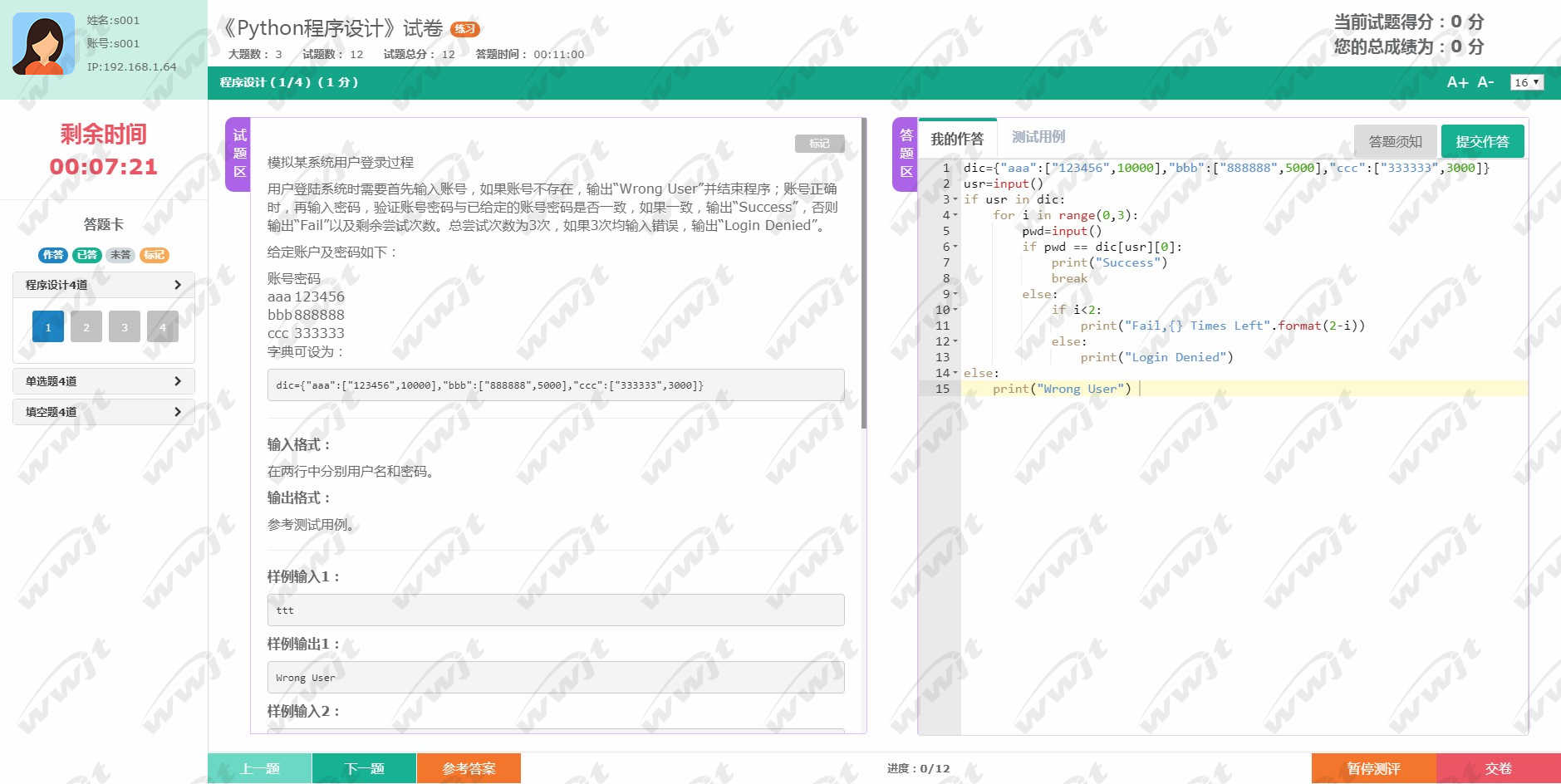Click the 答题卡 heading
Screen dimensions: 1561x784
103,224
